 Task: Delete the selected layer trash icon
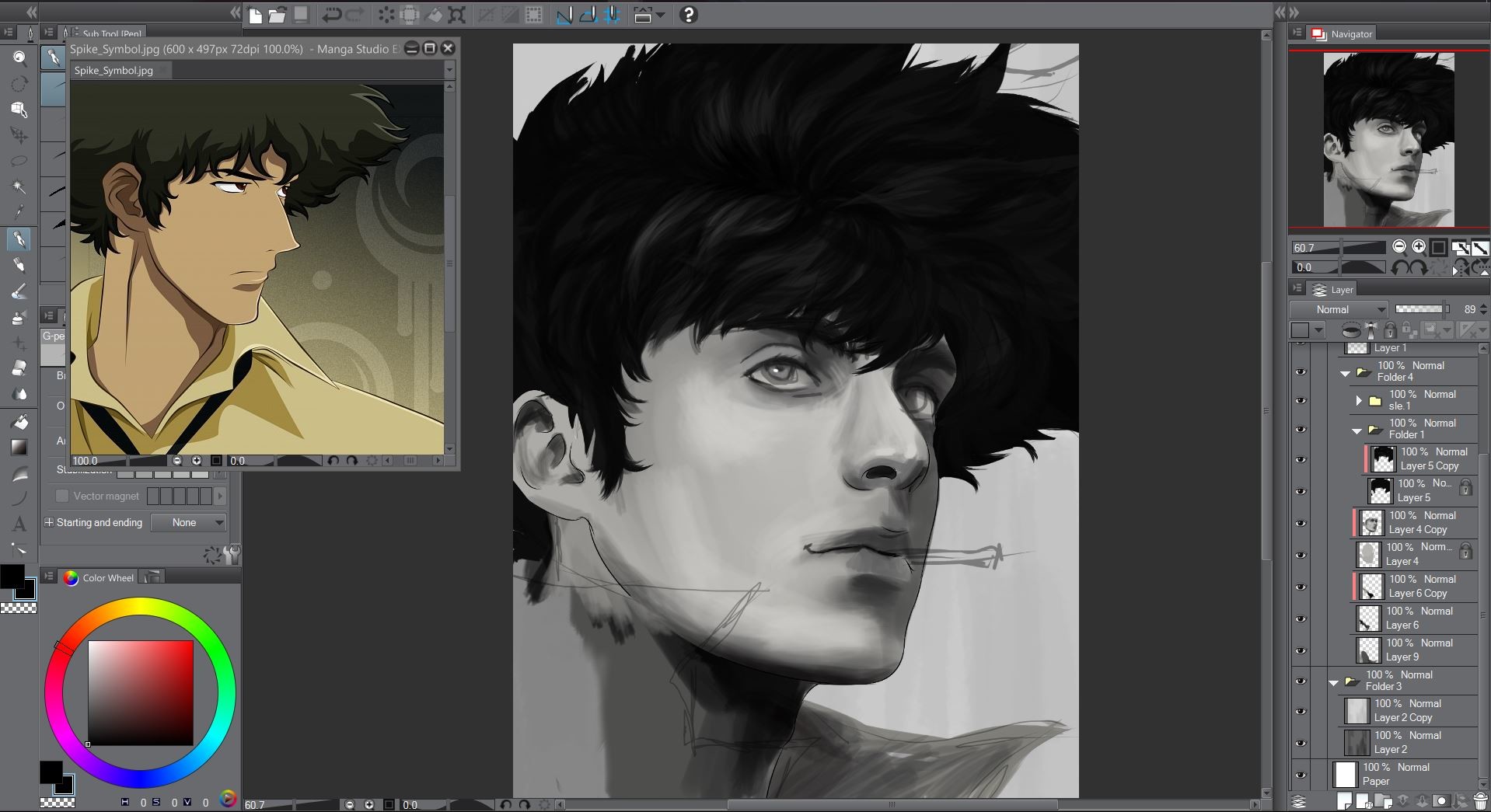tap(1480, 800)
